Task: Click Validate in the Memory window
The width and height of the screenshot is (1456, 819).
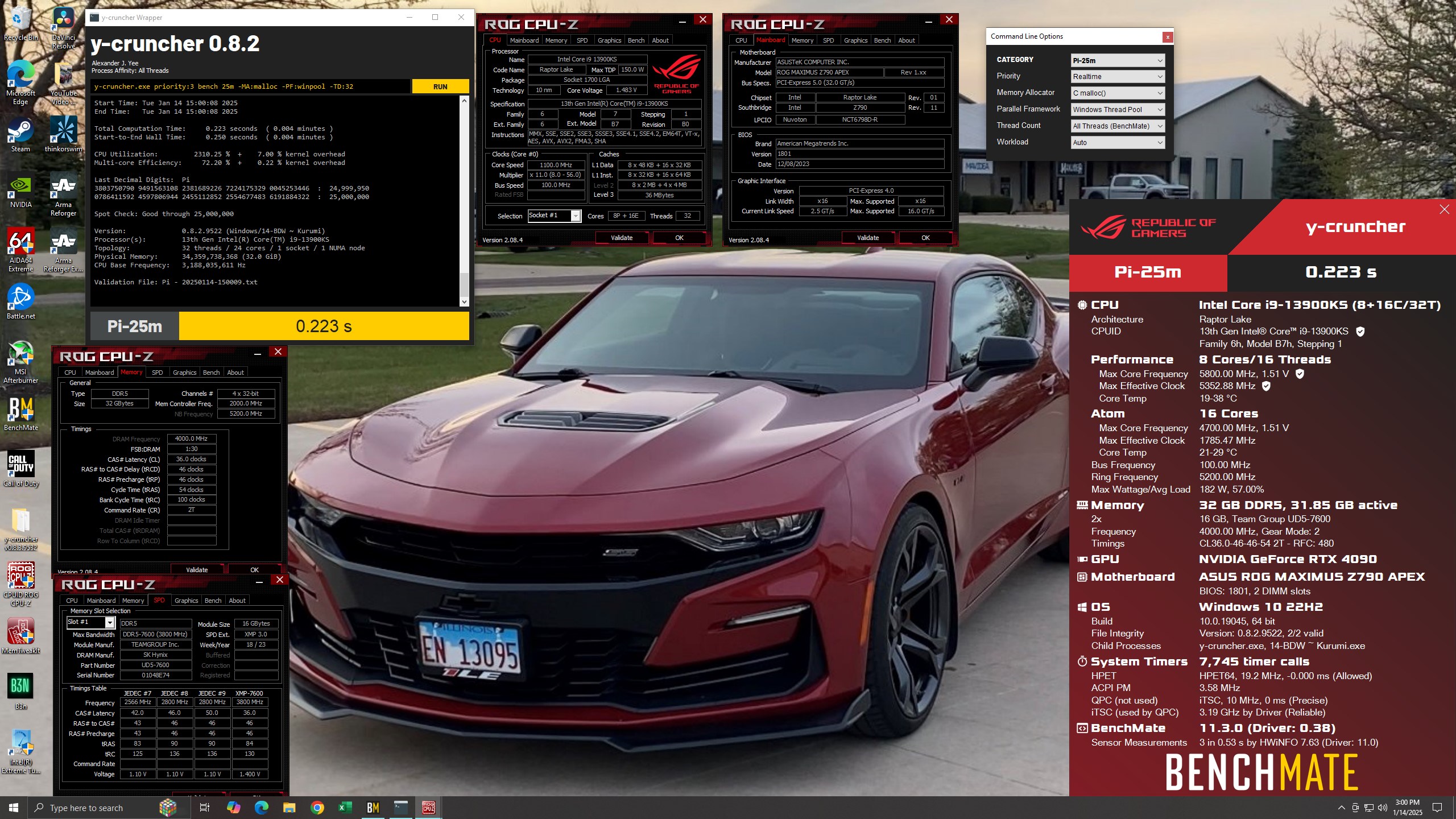Action: point(197,569)
